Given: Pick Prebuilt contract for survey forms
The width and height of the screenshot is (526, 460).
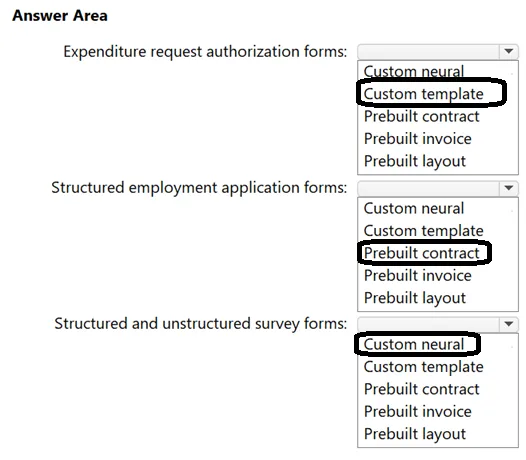Looking at the screenshot, I should (x=421, y=389).
